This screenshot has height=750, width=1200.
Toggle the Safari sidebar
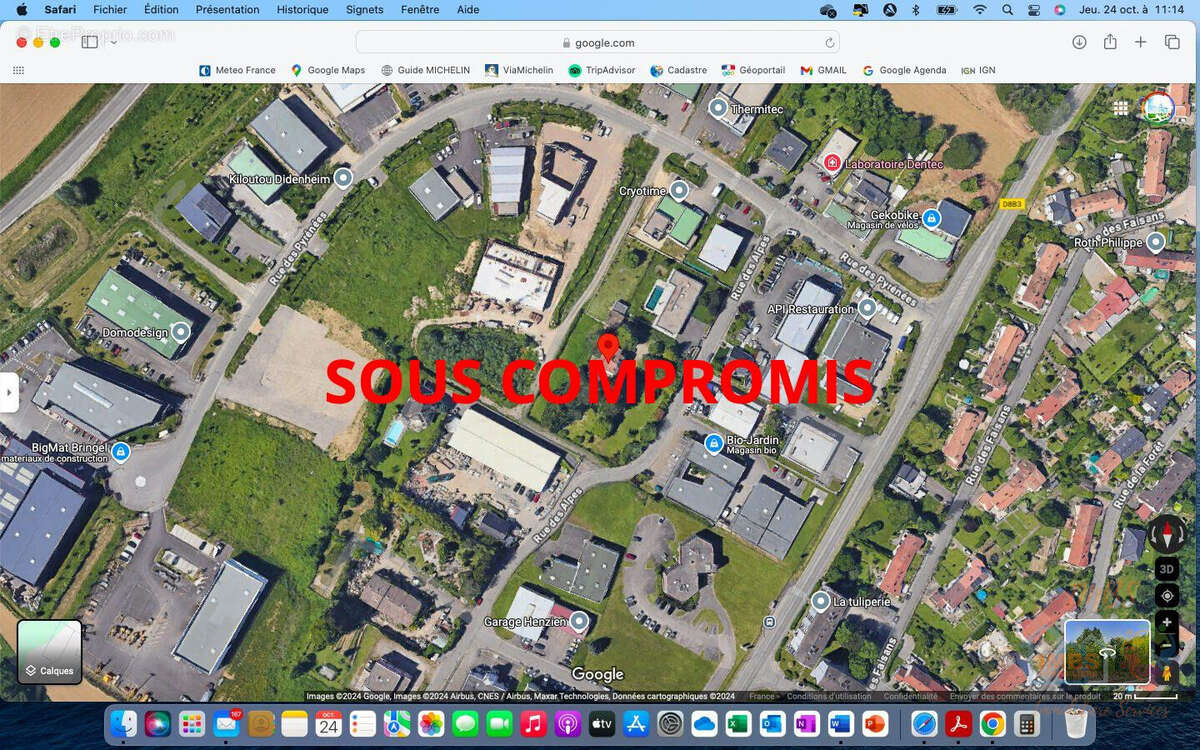(90, 42)
